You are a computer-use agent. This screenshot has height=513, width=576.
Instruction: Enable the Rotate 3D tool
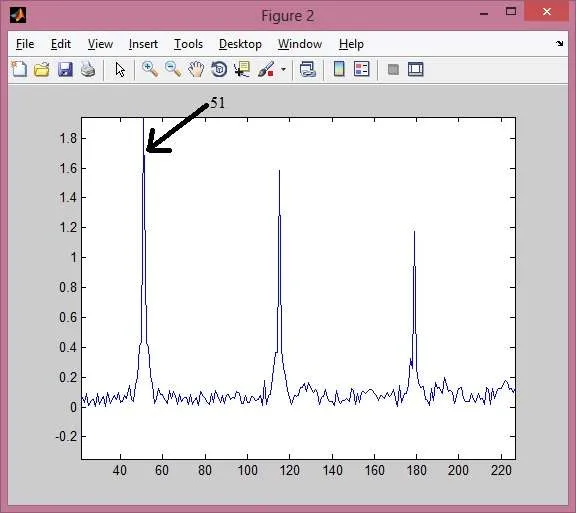219,69
